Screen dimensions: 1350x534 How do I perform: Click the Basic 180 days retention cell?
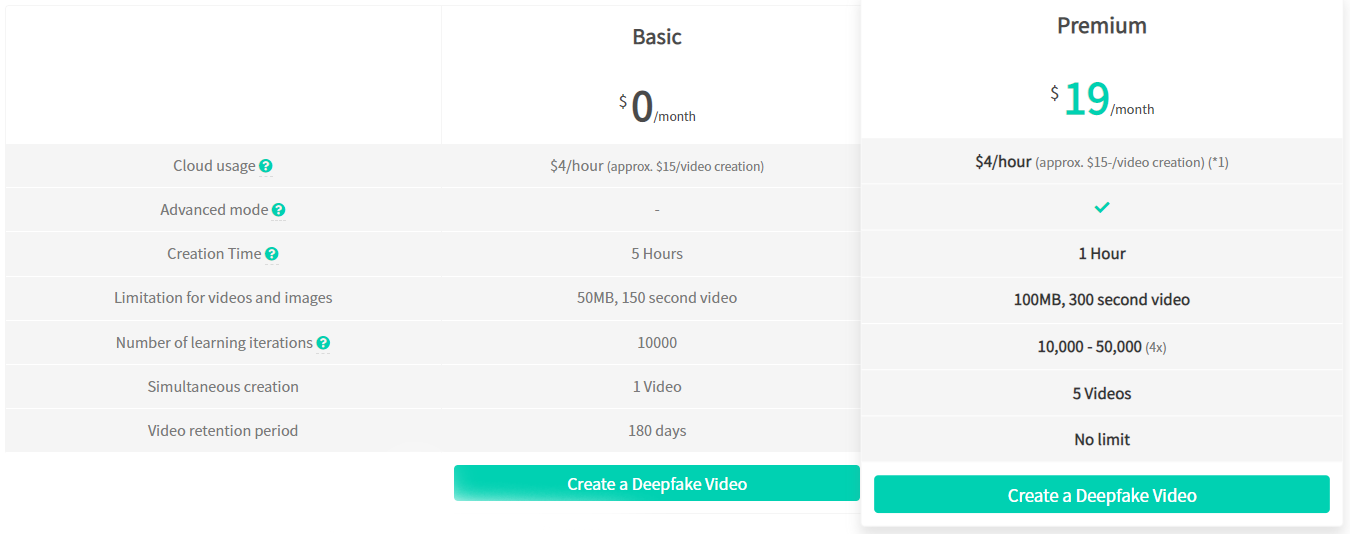coord(657,431)
